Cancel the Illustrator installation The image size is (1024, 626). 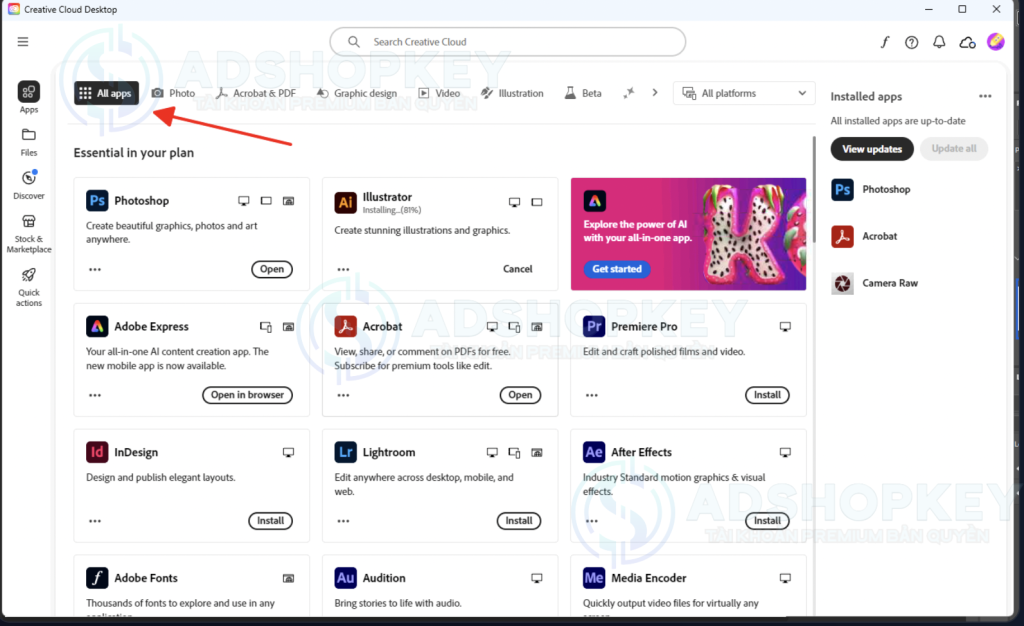[517, 269]
